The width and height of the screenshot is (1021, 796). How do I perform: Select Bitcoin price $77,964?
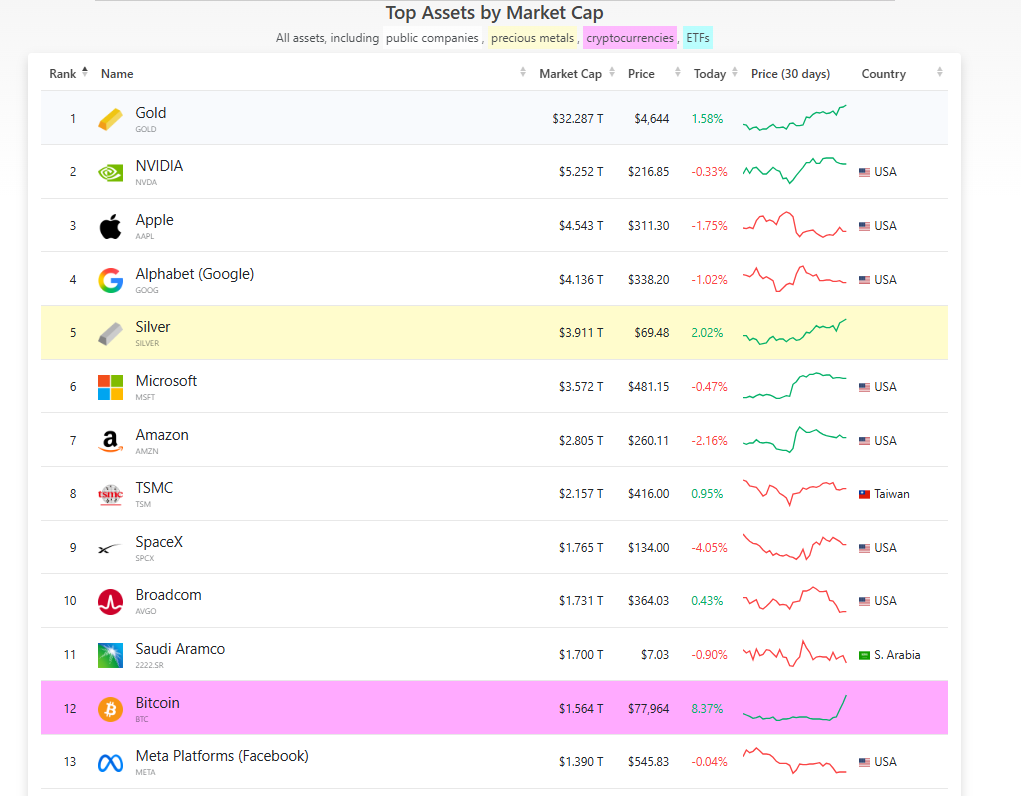point(649,709)
